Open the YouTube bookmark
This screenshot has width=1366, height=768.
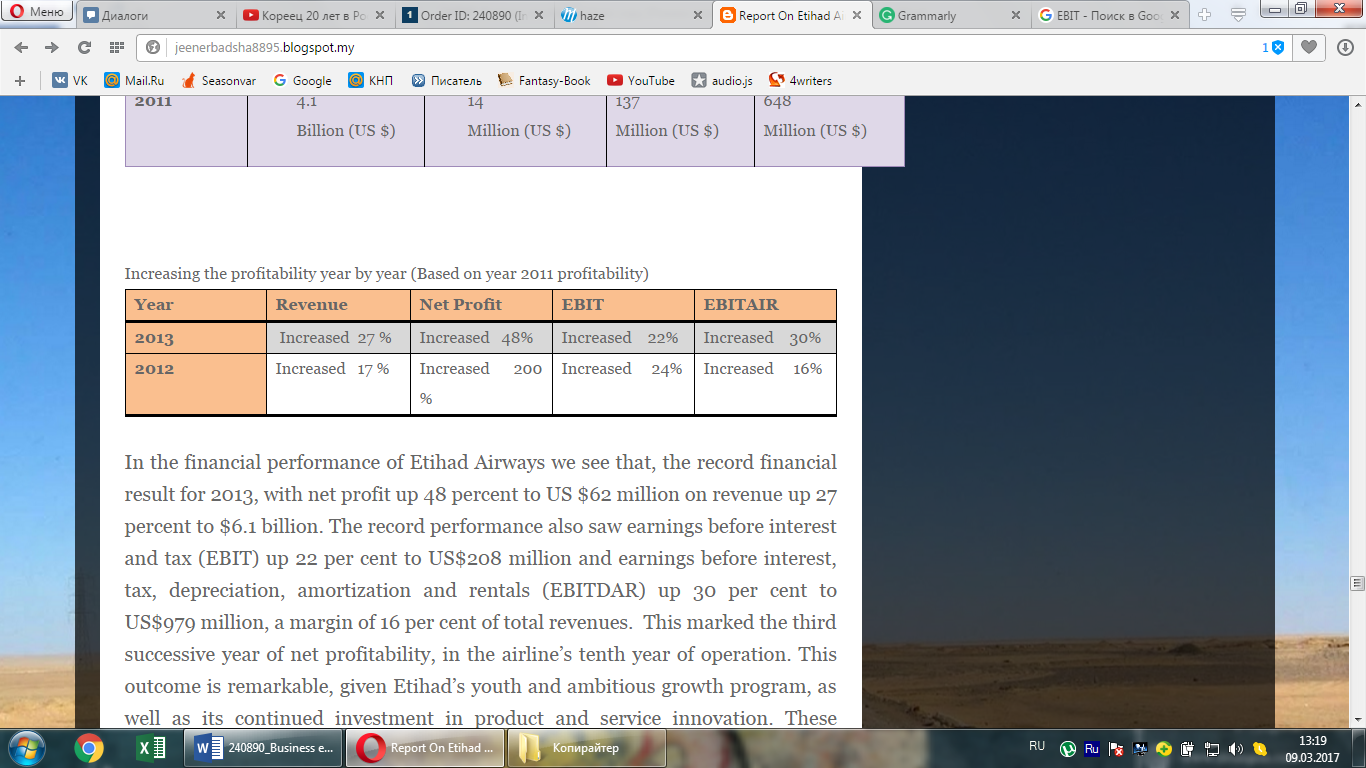[640, 80]
